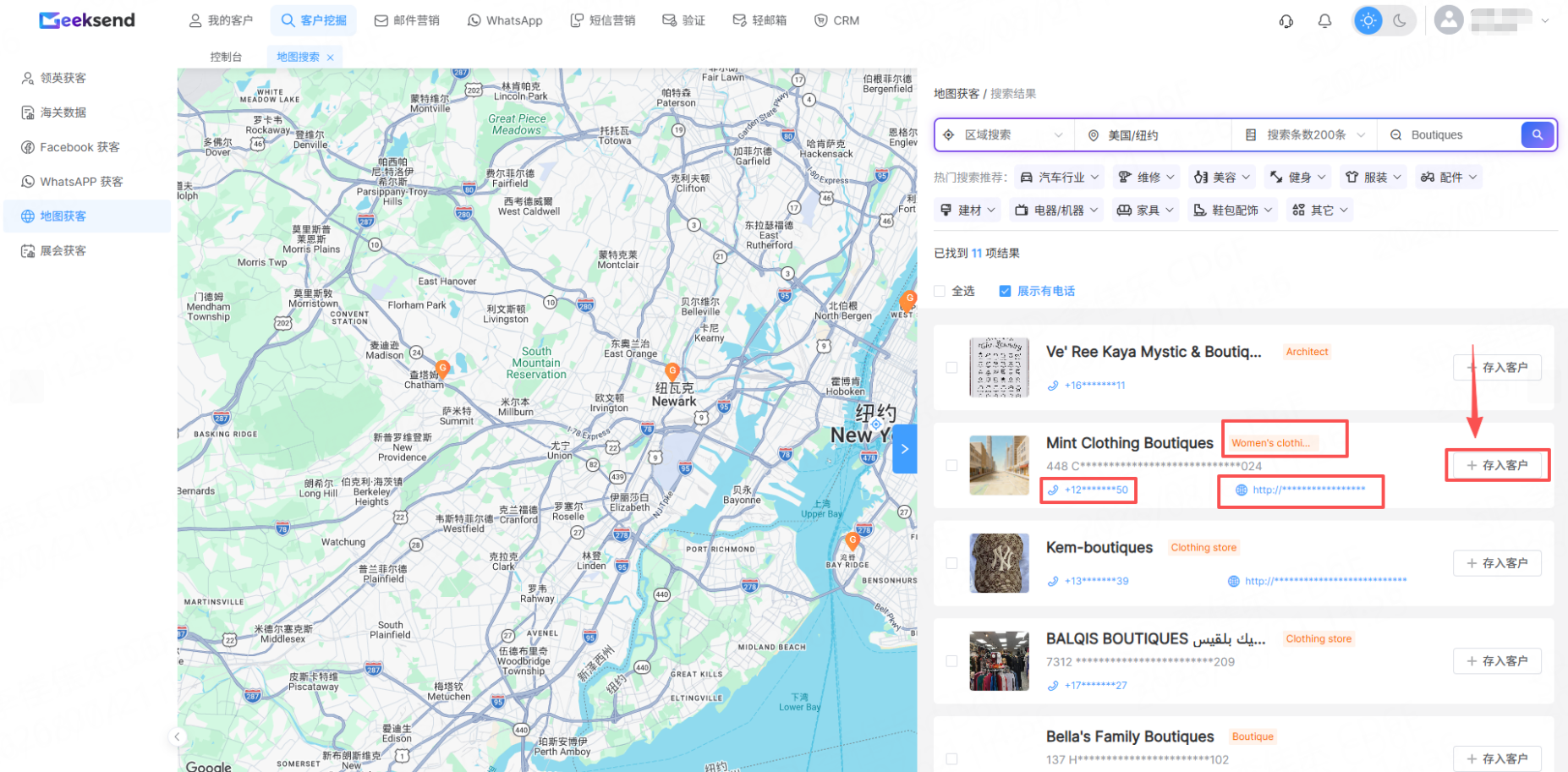Uncheck 展示有电话 checkbox
1568x772 pixels.
[x=1005, y=292]
